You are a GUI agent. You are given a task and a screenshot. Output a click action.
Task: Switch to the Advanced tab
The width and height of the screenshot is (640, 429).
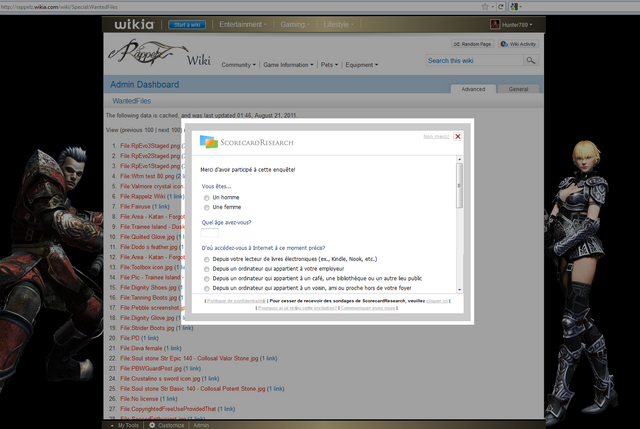[x=473, y=89]
